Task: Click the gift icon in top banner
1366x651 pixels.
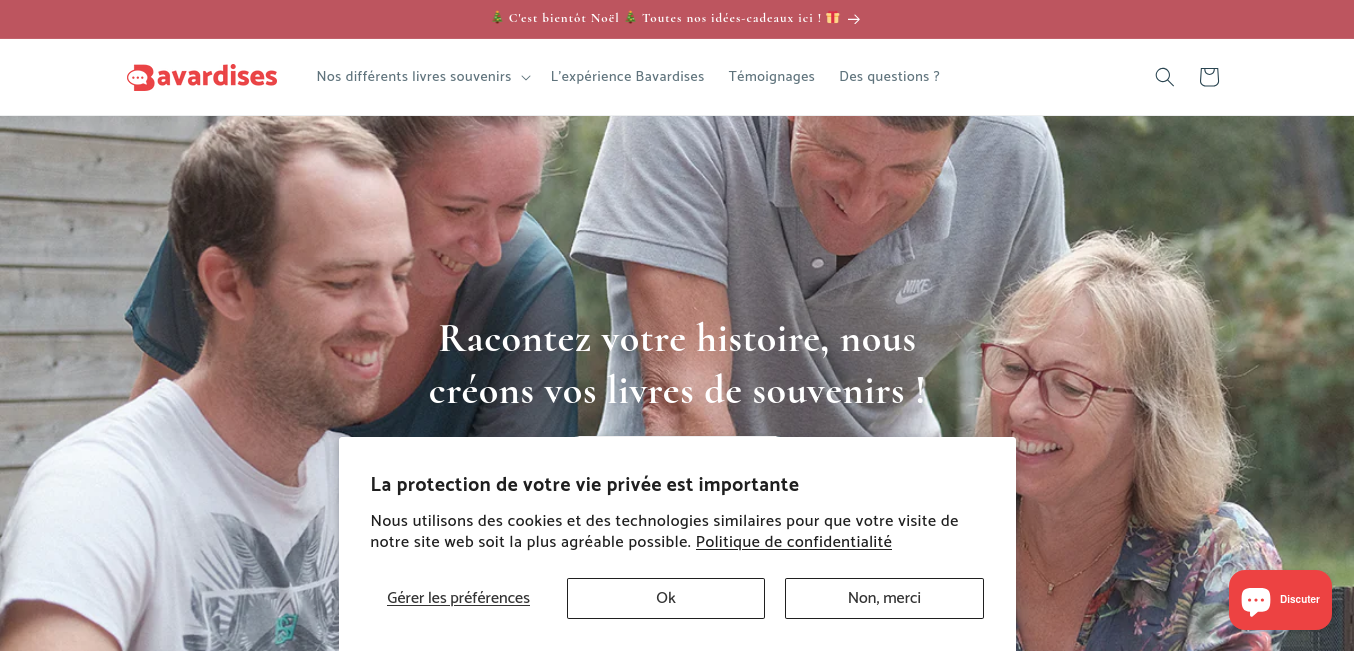Action: (833, 18)
